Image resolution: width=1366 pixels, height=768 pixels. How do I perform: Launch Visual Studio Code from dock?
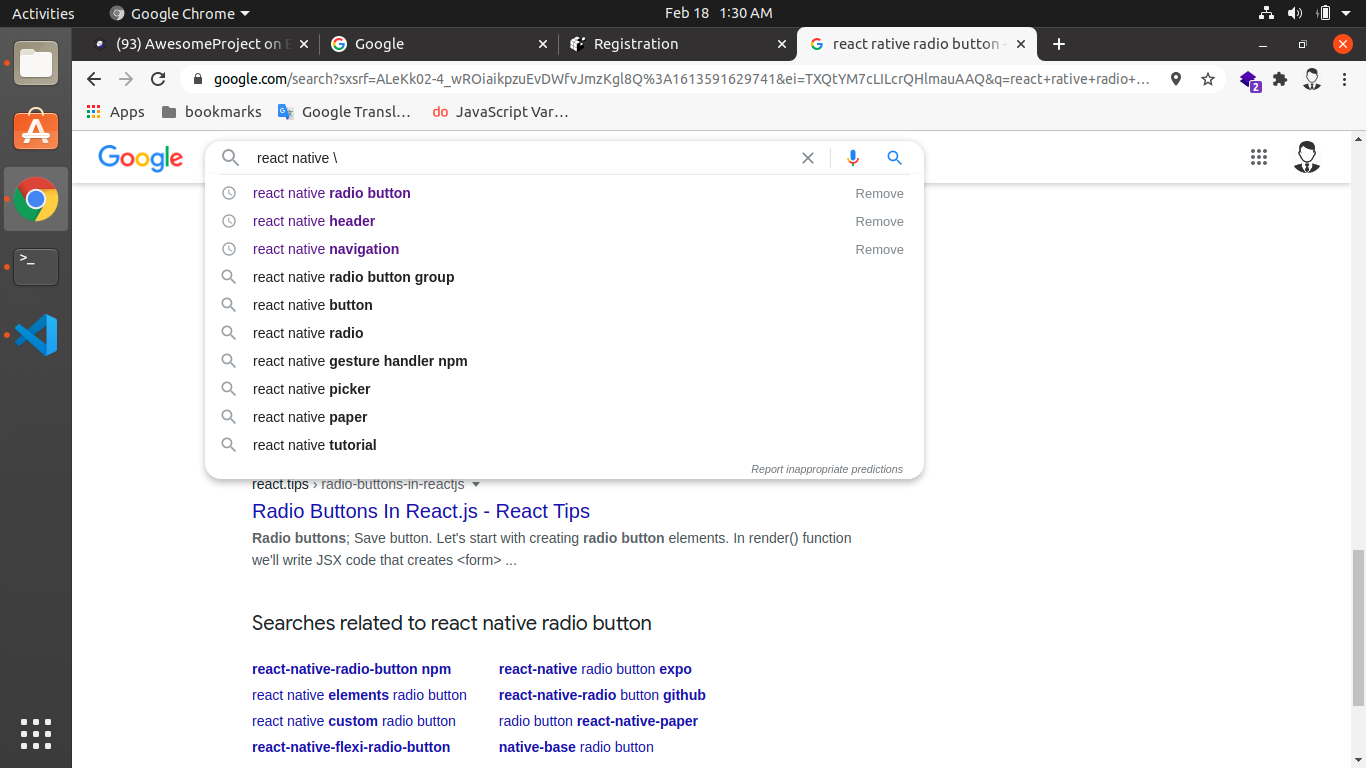[36, 335]
